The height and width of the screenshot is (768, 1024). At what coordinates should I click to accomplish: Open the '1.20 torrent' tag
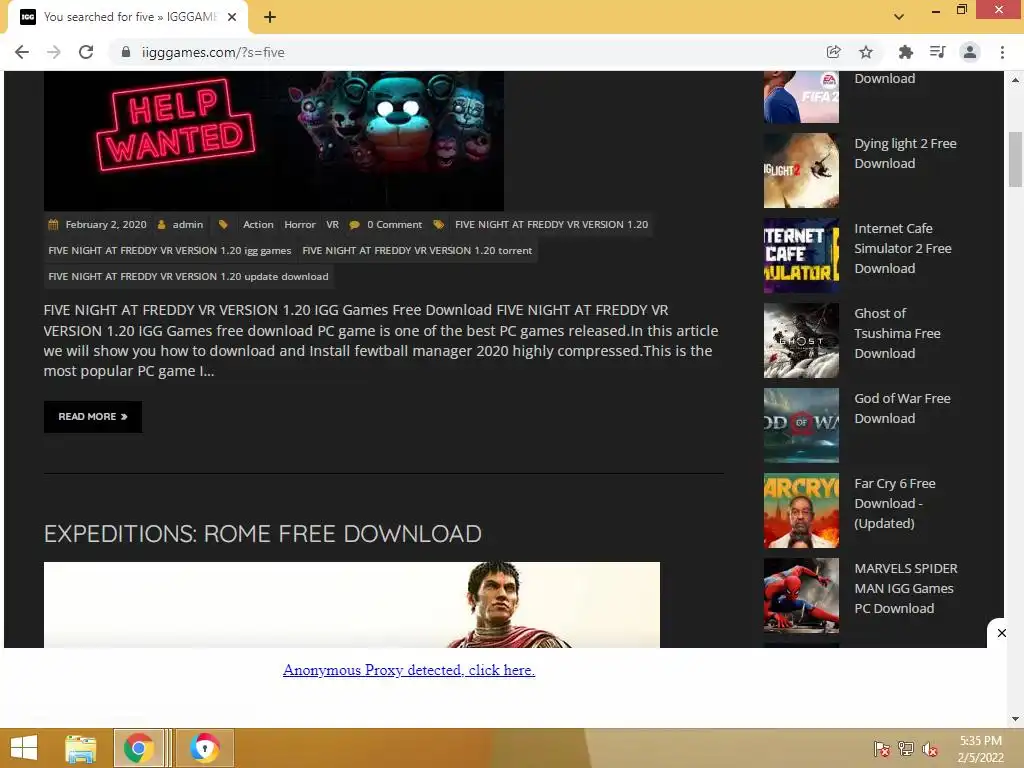tap(417, 251)
